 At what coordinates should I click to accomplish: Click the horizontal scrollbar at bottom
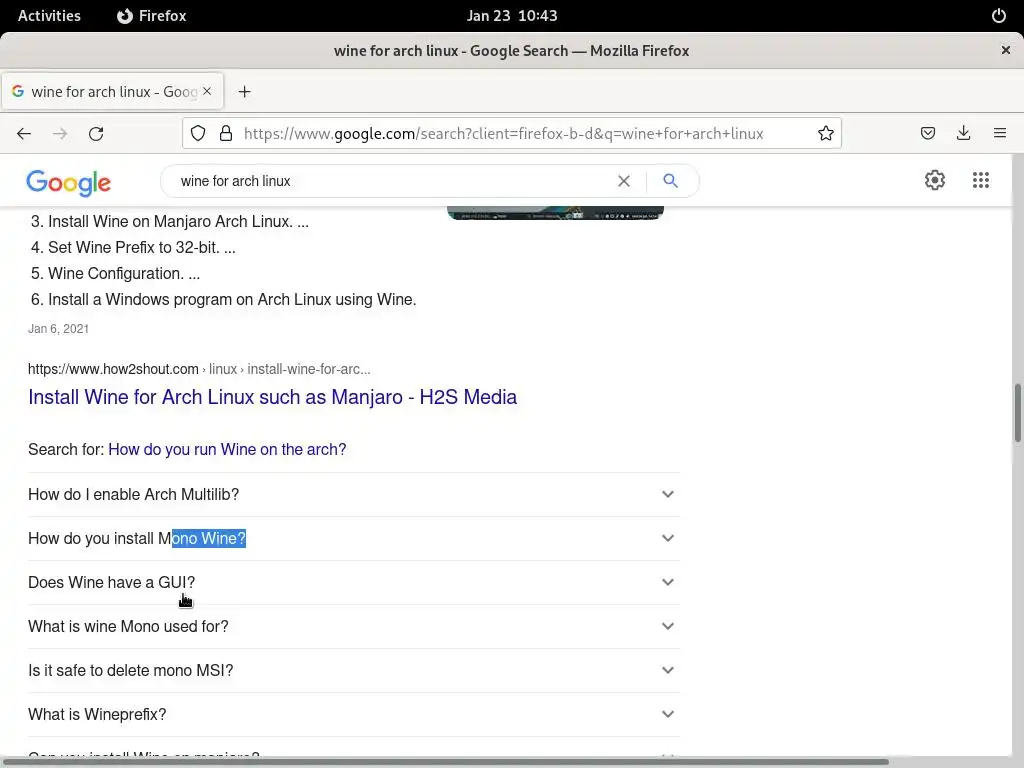coord(444,761)
